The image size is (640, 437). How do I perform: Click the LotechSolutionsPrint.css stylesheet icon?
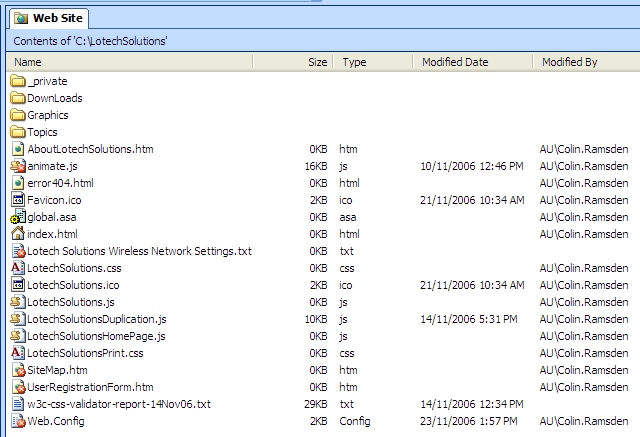pyautogui.click(x=18, y=353)
